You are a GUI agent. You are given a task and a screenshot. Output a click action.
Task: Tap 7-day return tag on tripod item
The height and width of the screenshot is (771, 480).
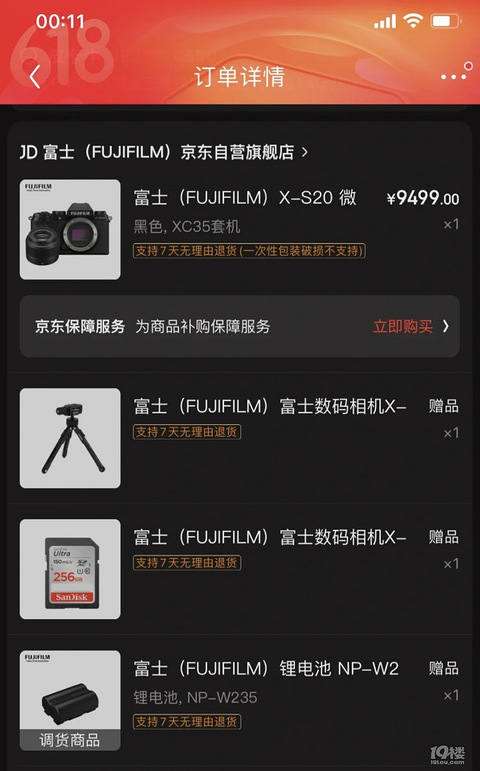(x=187, y=432)
